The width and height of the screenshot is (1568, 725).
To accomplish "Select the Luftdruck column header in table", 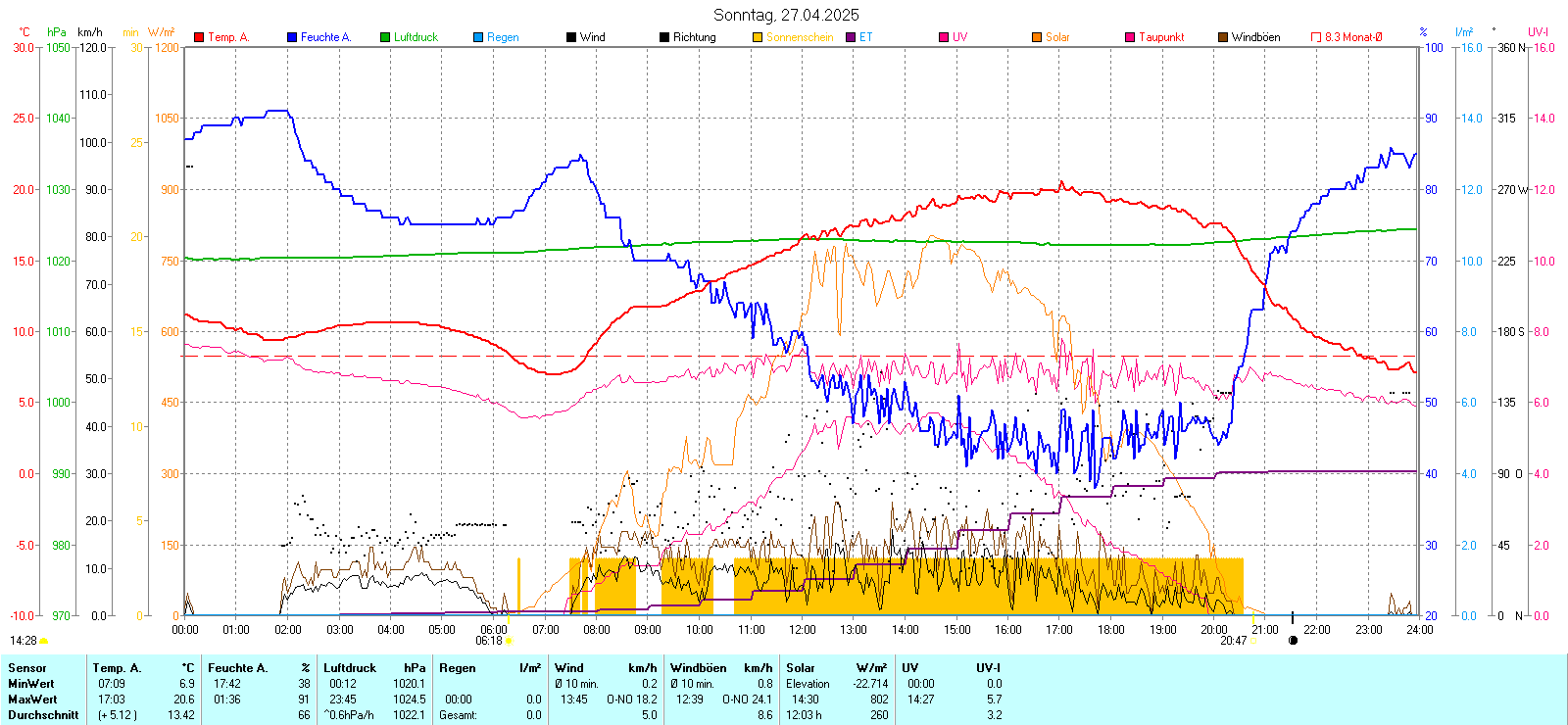I will click(350, 668).
